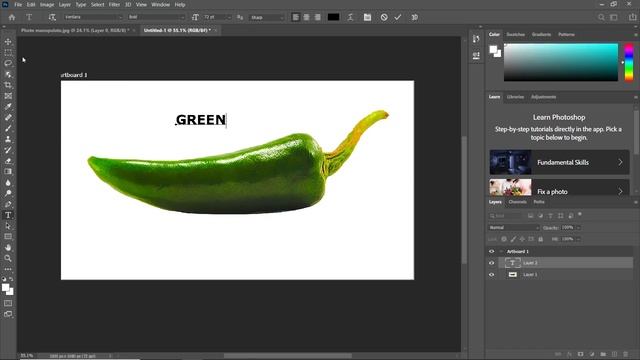The width and height of the screenshot is (640, 360).
Task: Open the anti-aliasing Sharp dropdown
Action: tap(267, 17)
